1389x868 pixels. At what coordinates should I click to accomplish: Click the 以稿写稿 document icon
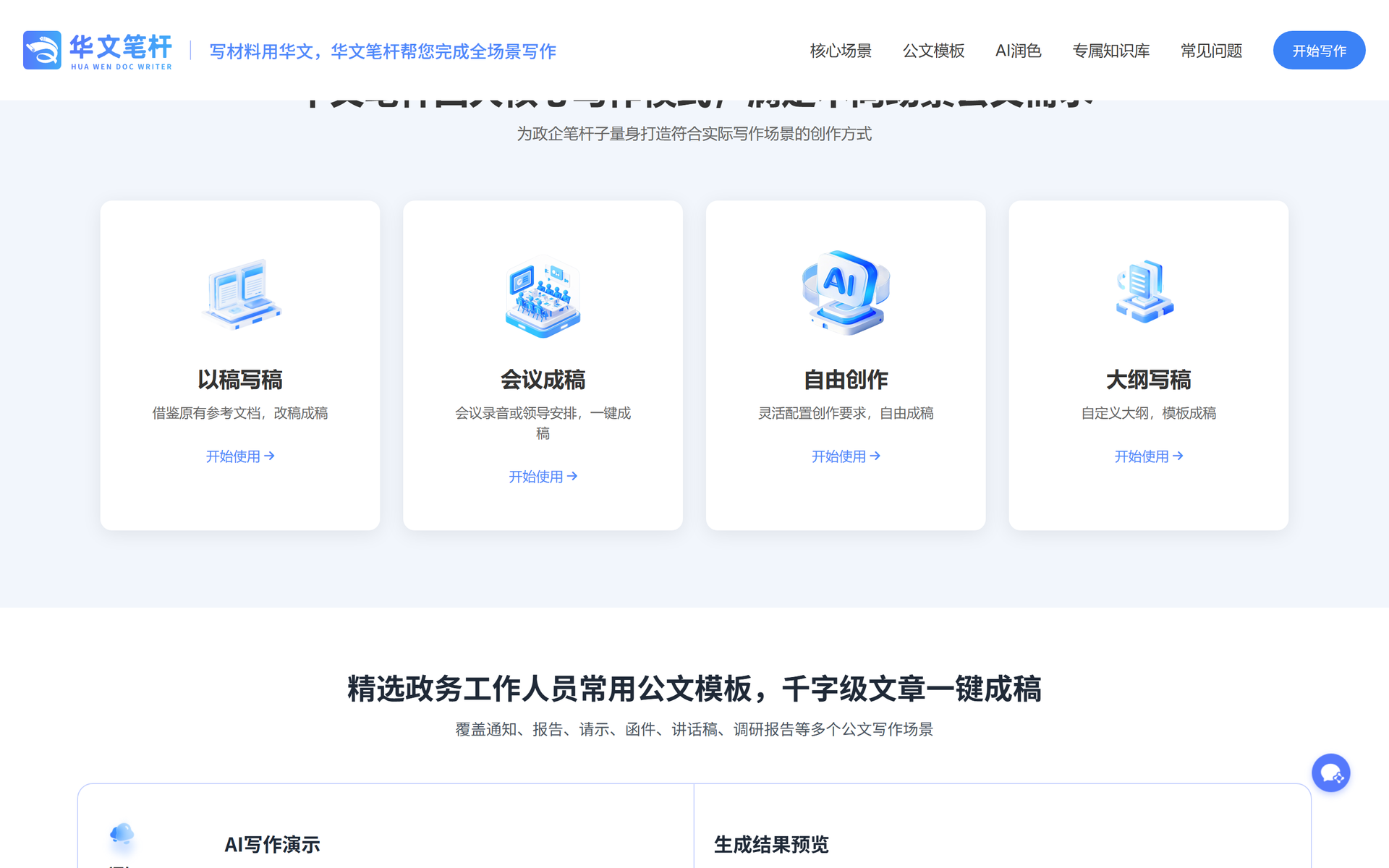click(240, 294)
